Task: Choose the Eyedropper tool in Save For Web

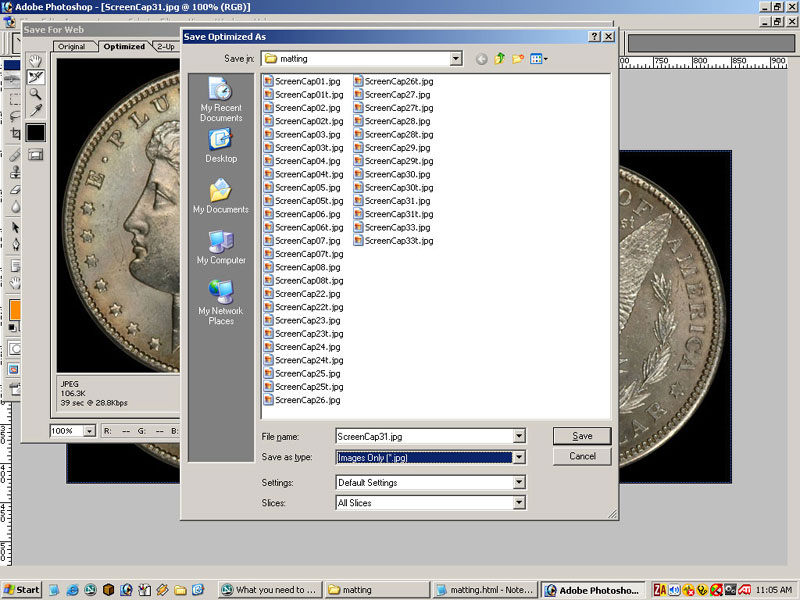Action: (36, 111)
